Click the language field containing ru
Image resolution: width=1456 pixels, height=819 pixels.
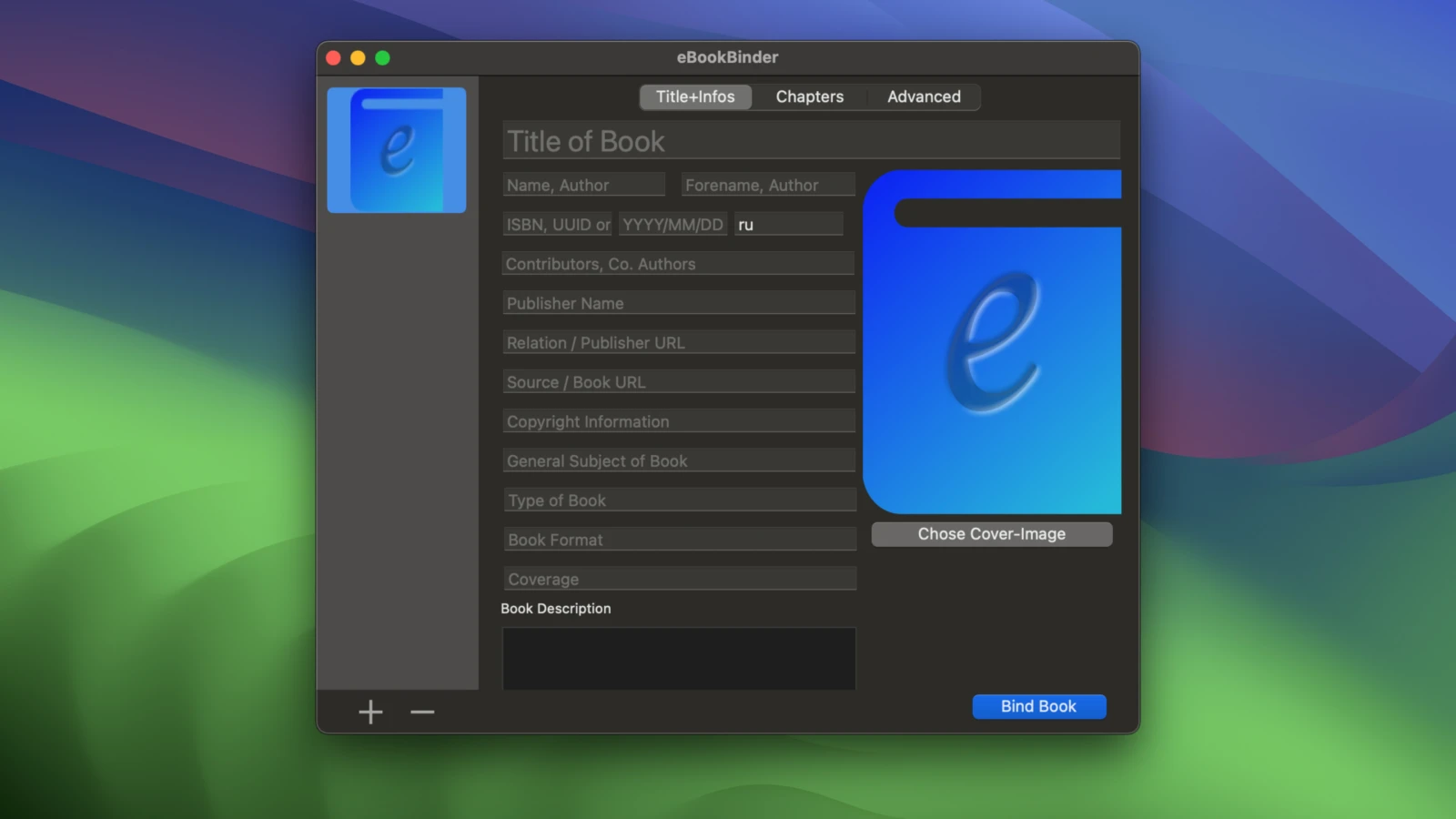788,224
